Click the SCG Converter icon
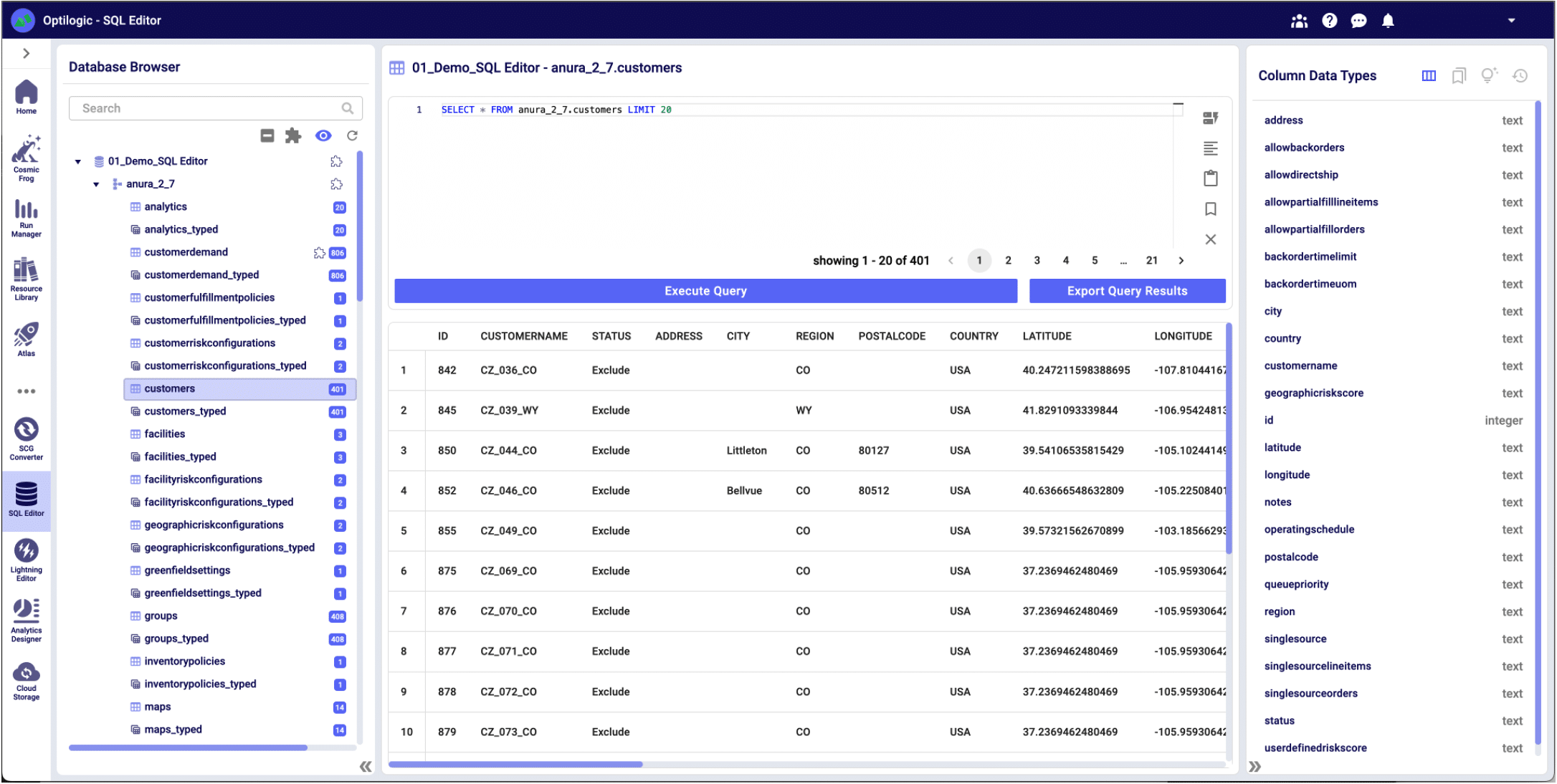1557x784 pixels. pos(26,439)
